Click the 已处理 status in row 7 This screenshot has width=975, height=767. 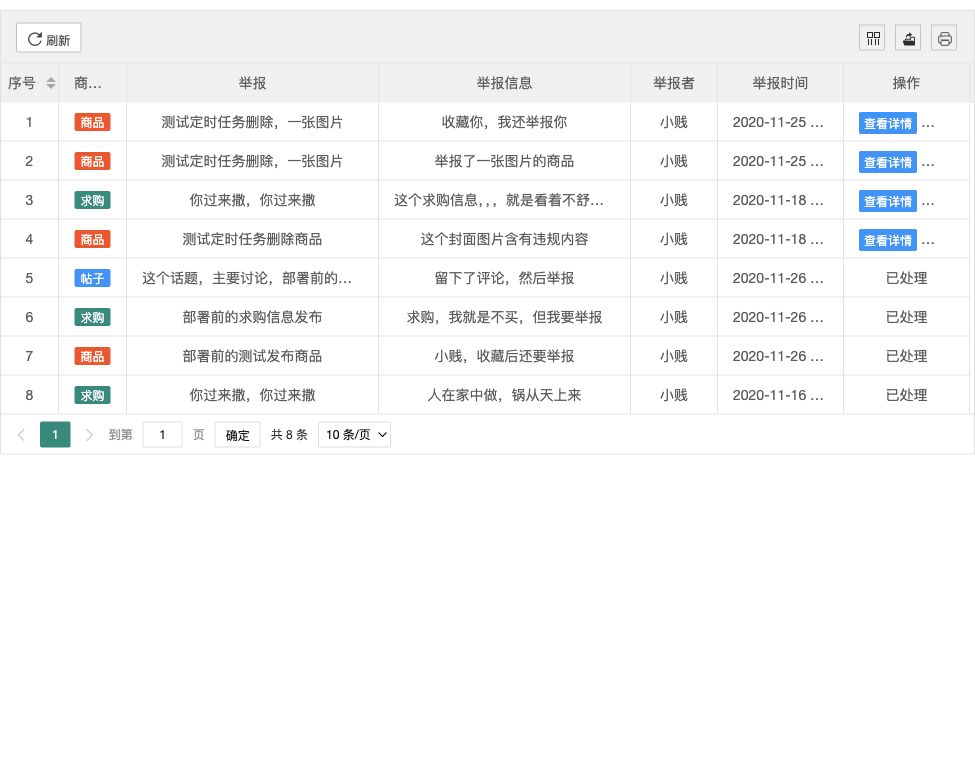pyautogui.click(x=906, y=356)
